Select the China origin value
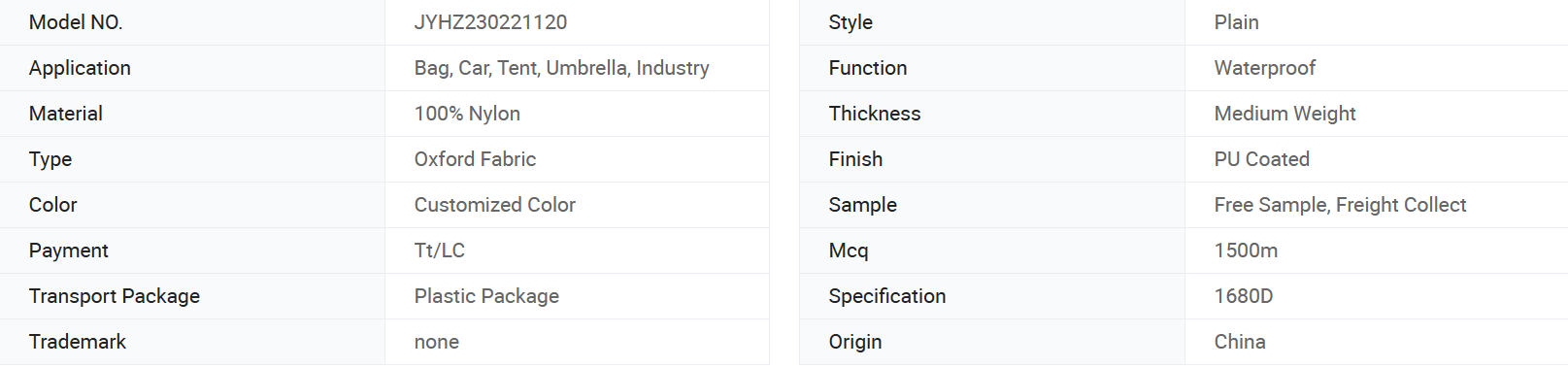1568x368 pixels. tap(1240, 342)
